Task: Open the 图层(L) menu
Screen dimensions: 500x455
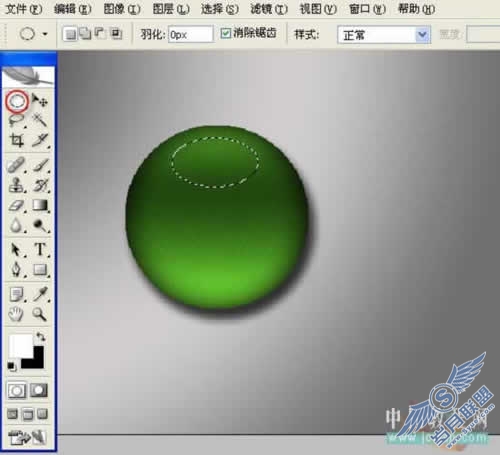Action: [171, 9]
